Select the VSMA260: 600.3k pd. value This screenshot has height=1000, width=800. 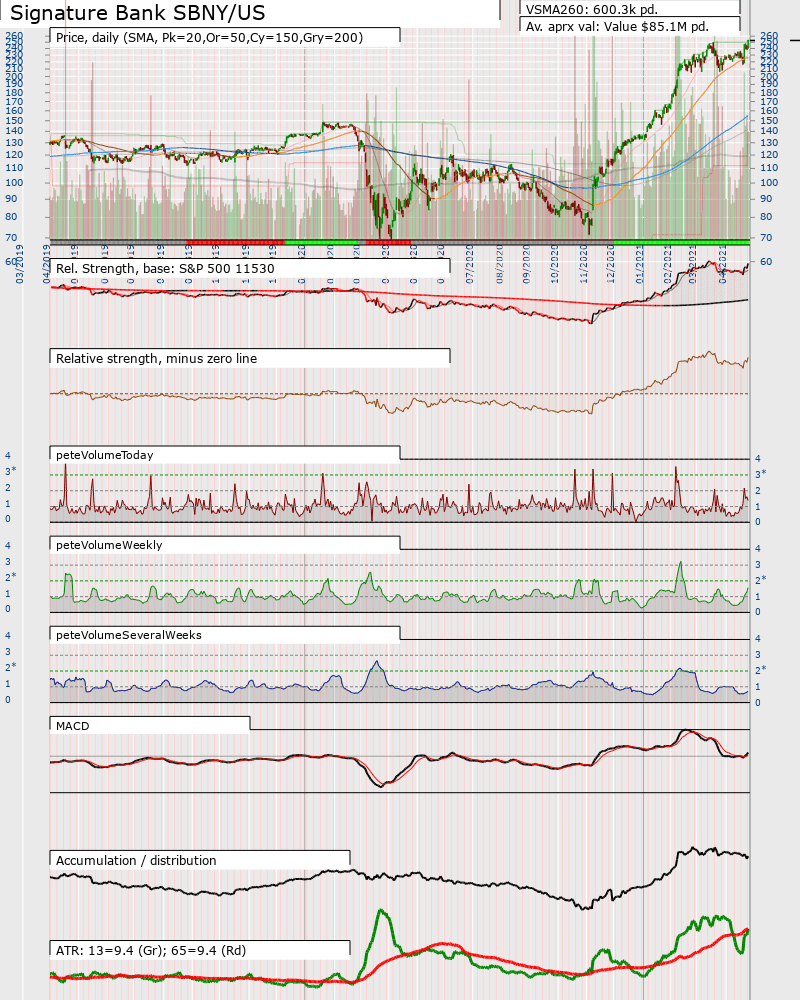point(591,10)
